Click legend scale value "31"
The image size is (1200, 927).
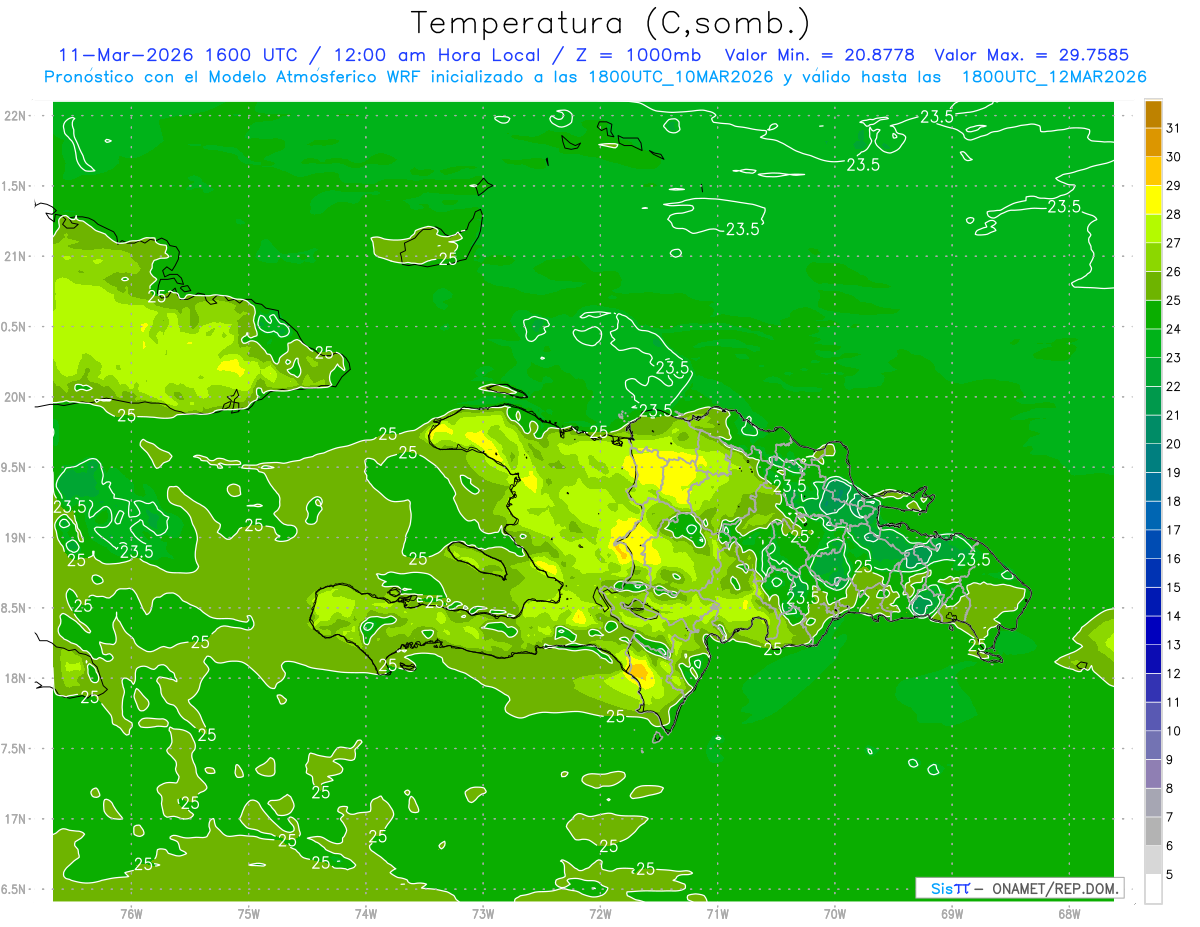[1174, 128]
